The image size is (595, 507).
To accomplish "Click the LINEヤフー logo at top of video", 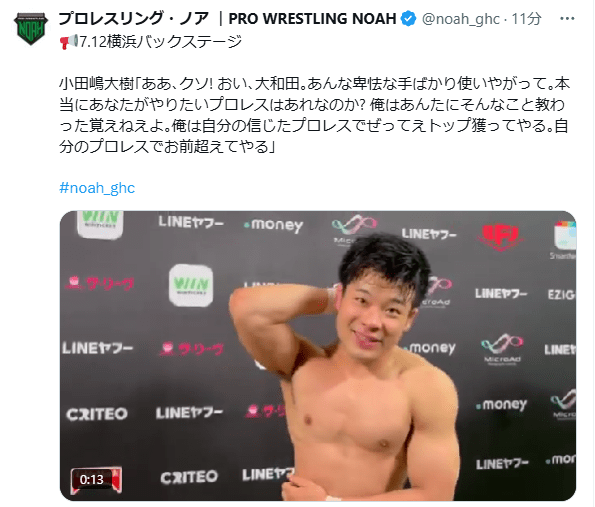I will pyautogui.click(x=190, y=222).
